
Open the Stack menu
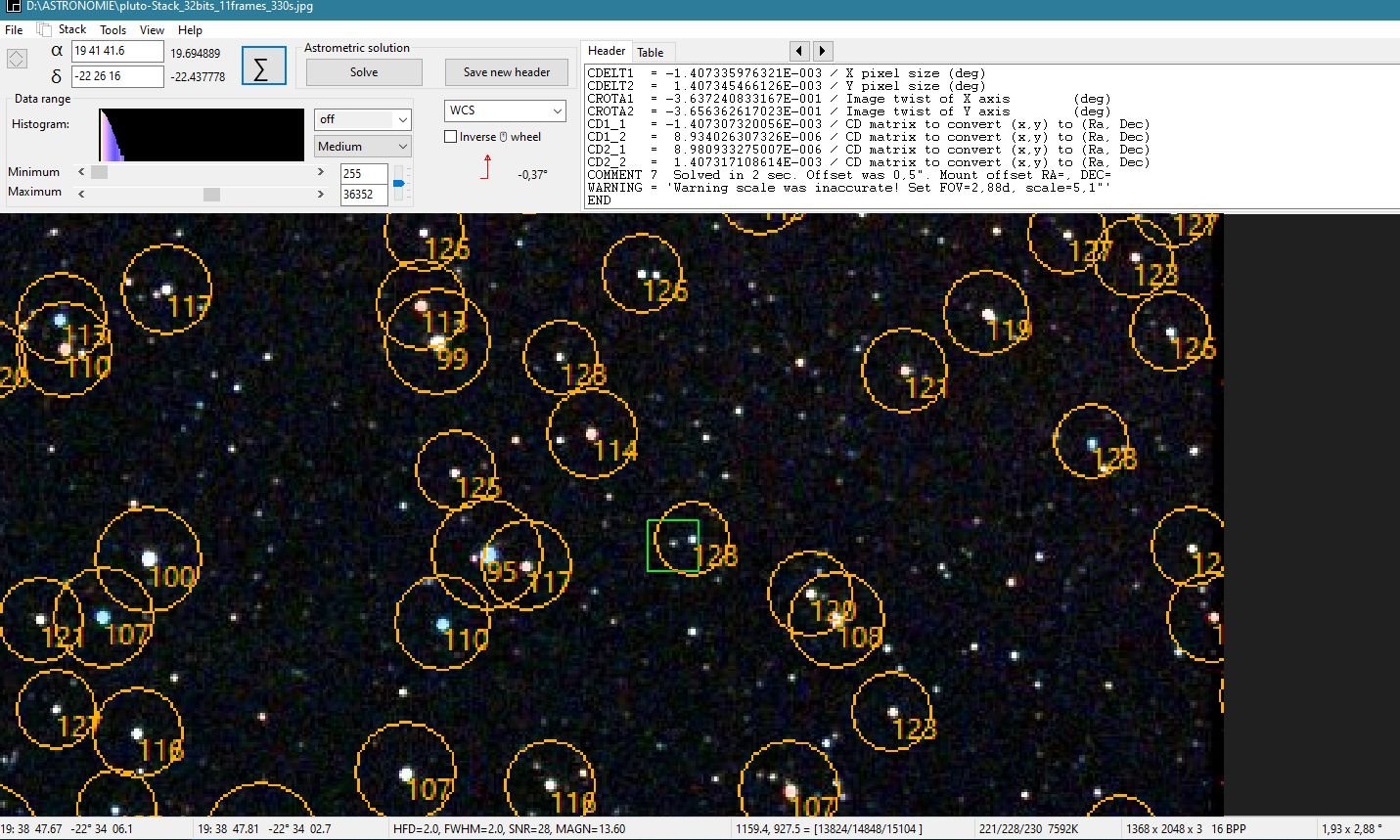72,29
